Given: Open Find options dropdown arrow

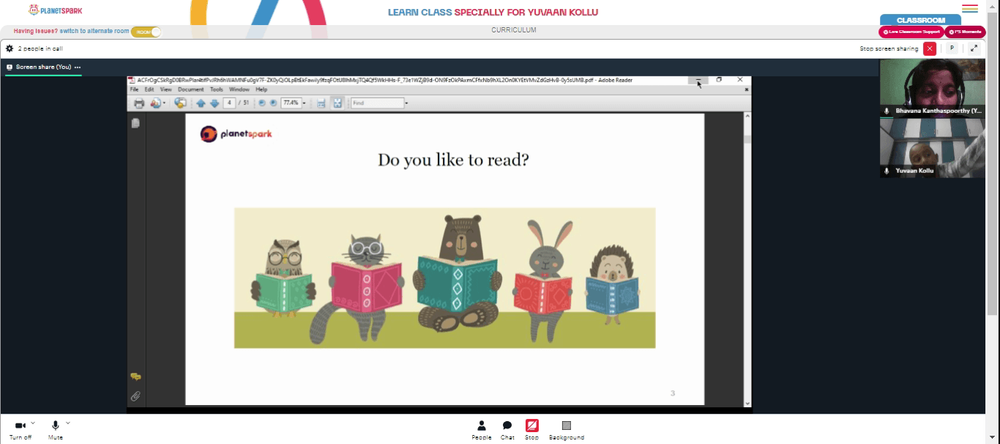Looking at the screenshot, I should (x=407, y=103).
